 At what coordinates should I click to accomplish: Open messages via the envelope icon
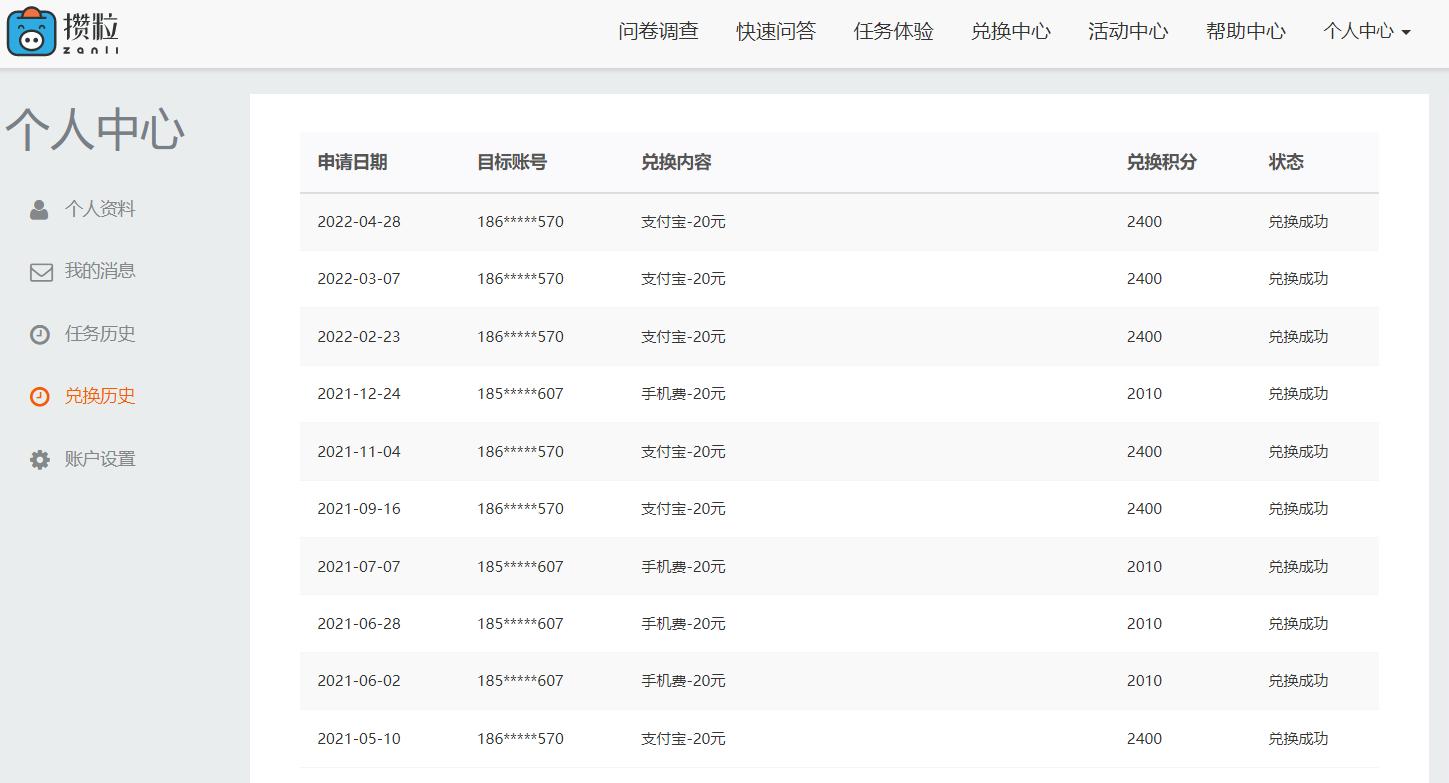tap(39, 270)
